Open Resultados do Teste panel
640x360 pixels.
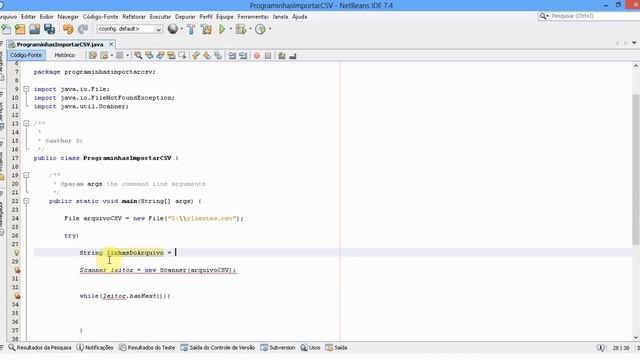[x=147, y=348]
